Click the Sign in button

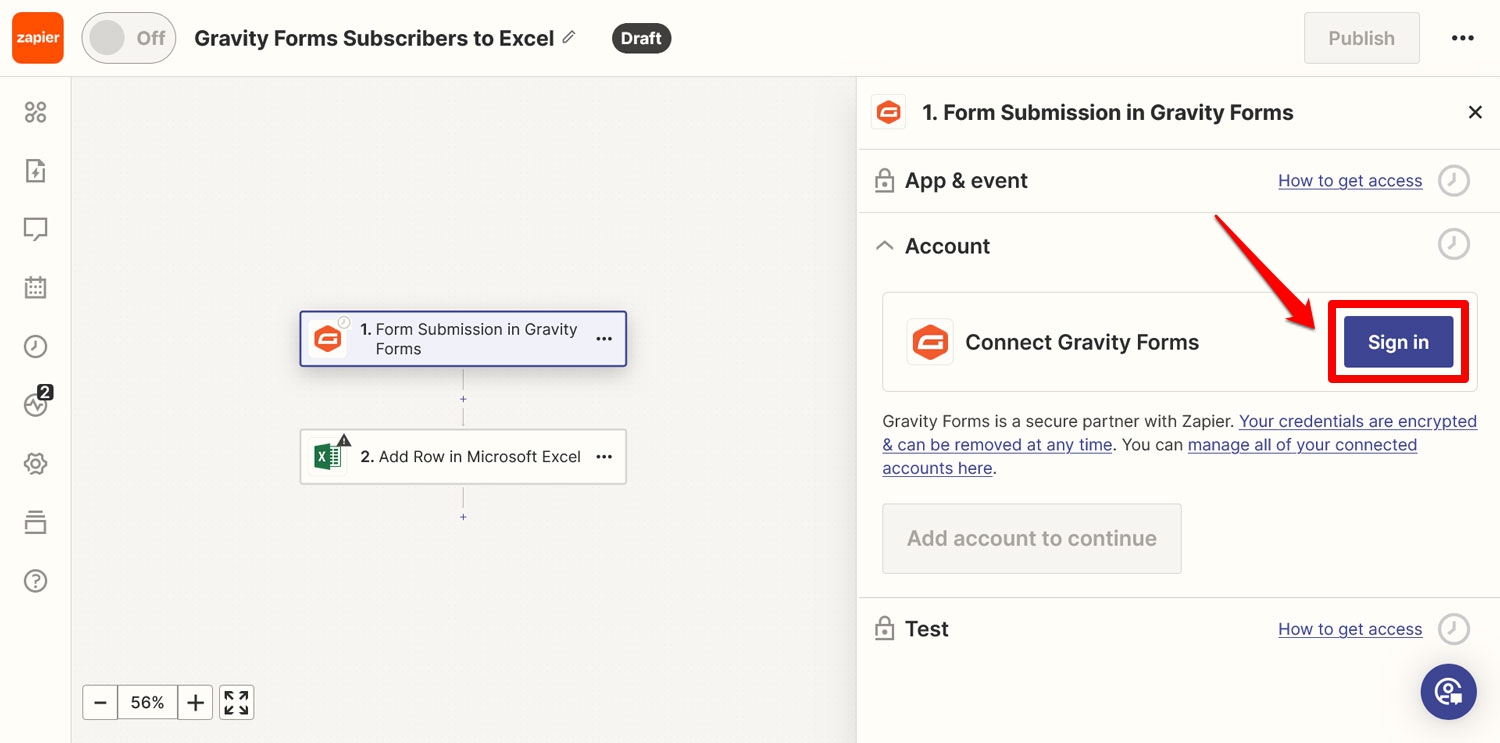click(1398, 342)
